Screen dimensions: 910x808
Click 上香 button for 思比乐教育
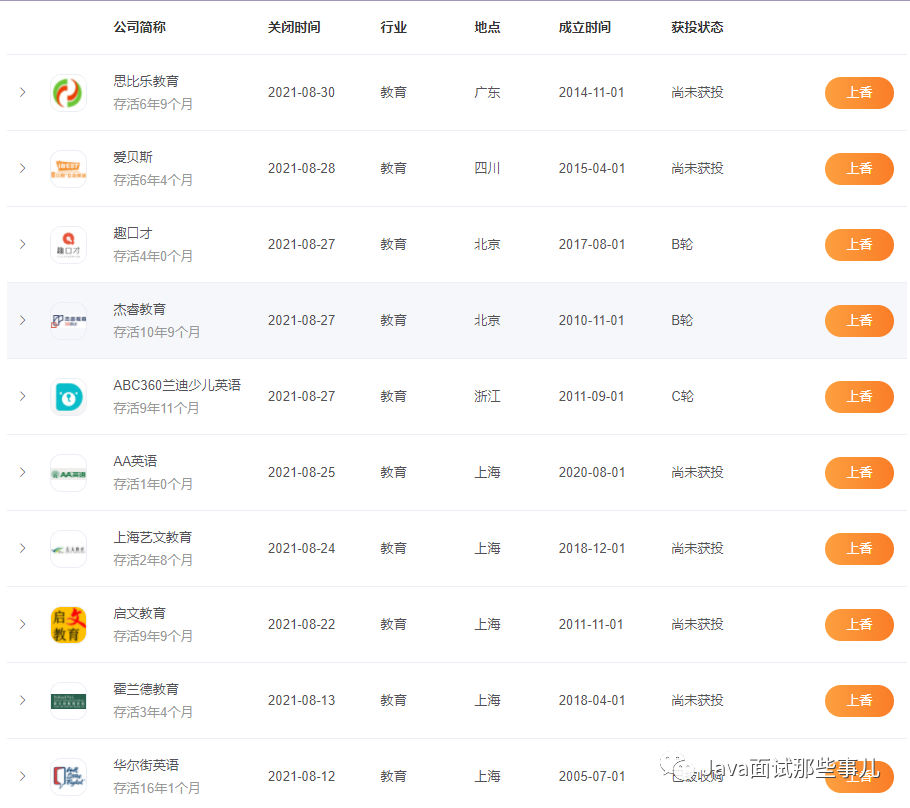[859, 93]
